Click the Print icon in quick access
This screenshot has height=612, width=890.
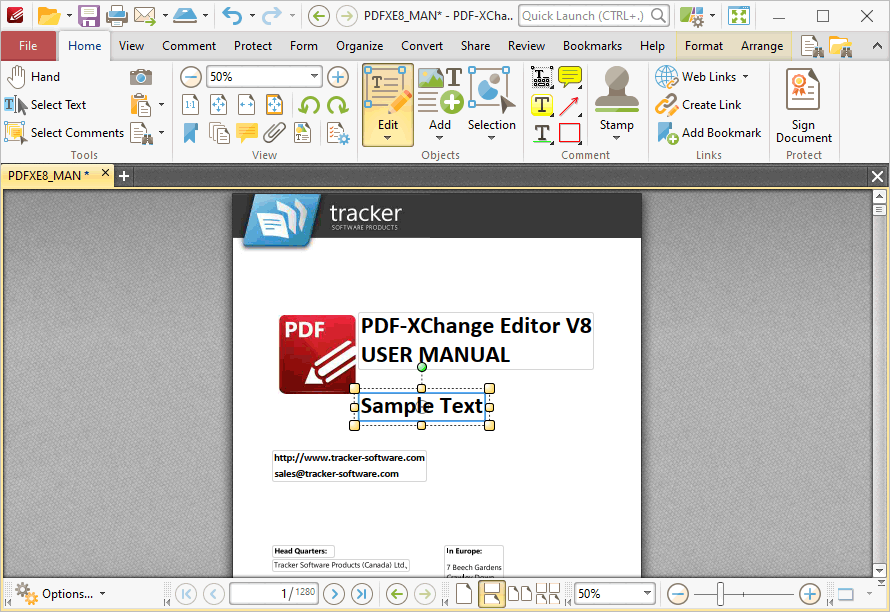[x=117, y=16]
